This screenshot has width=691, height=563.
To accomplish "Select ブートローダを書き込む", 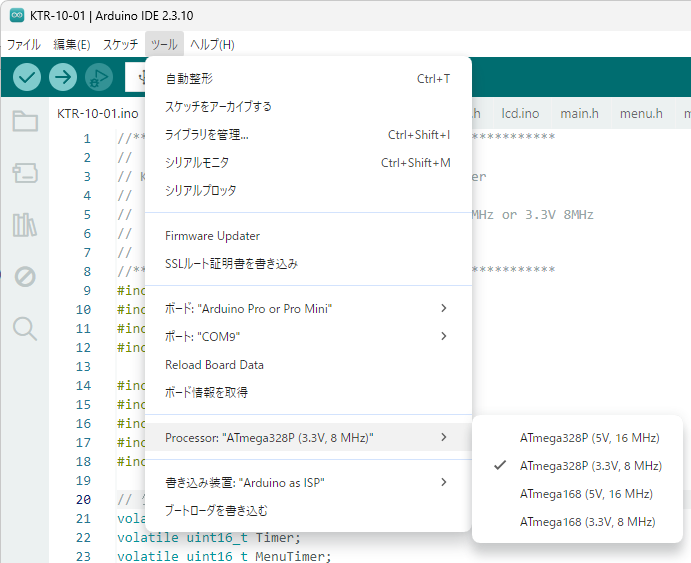I will click(x=308, y=511).
